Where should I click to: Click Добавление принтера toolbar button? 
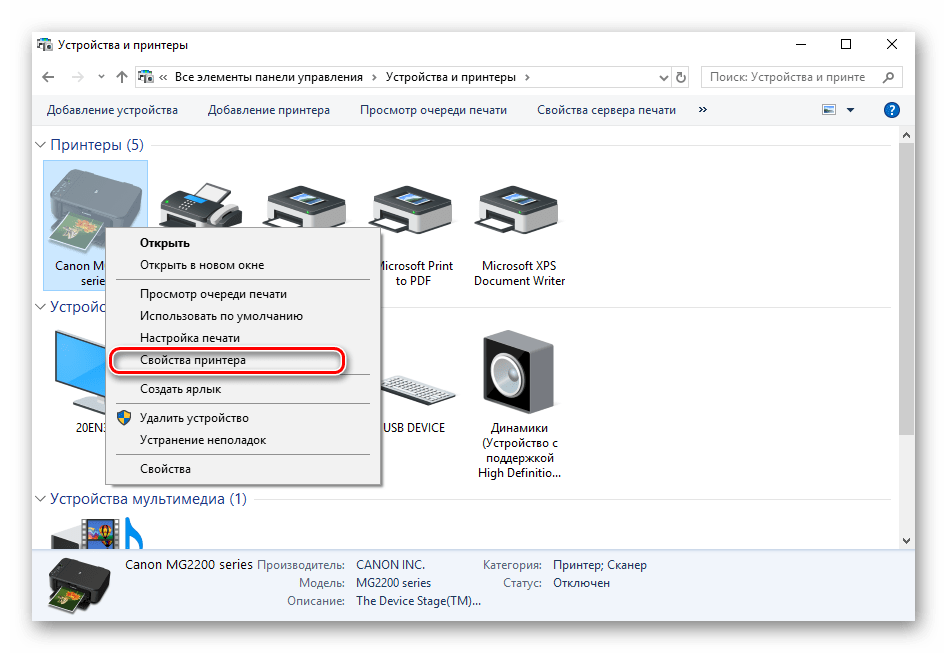coord(268,110)
